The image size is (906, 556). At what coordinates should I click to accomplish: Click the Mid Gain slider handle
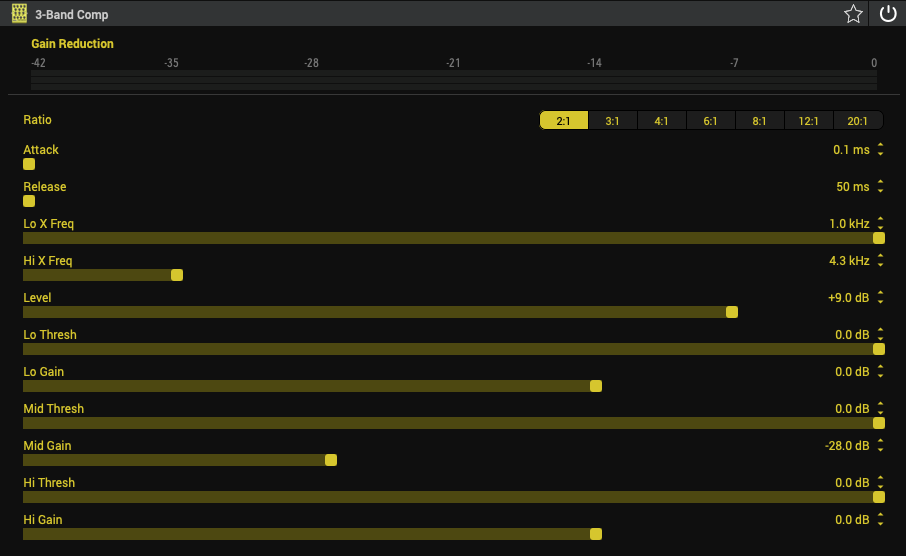[x=331, y=460]
